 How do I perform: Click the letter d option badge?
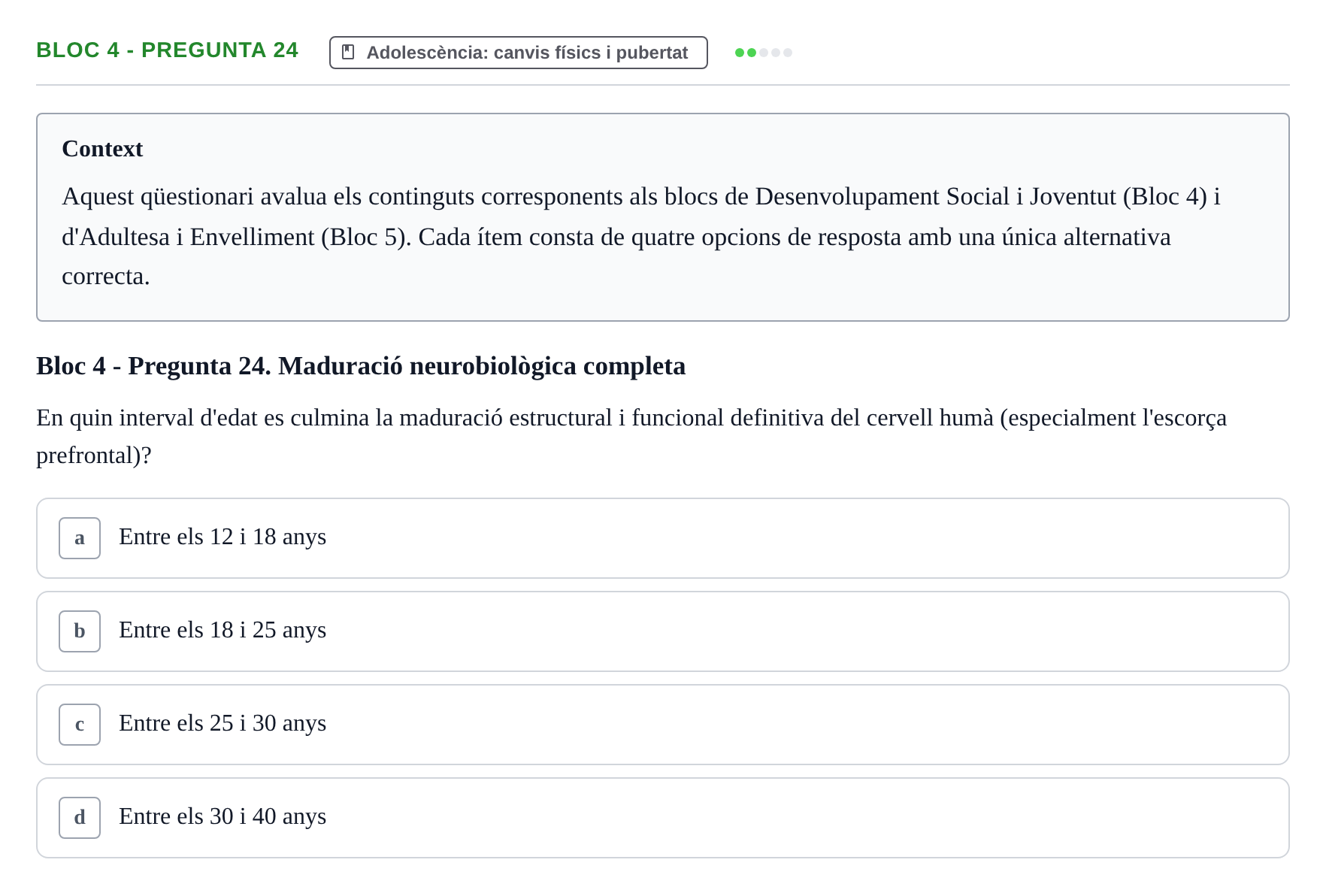click(80, 818)
